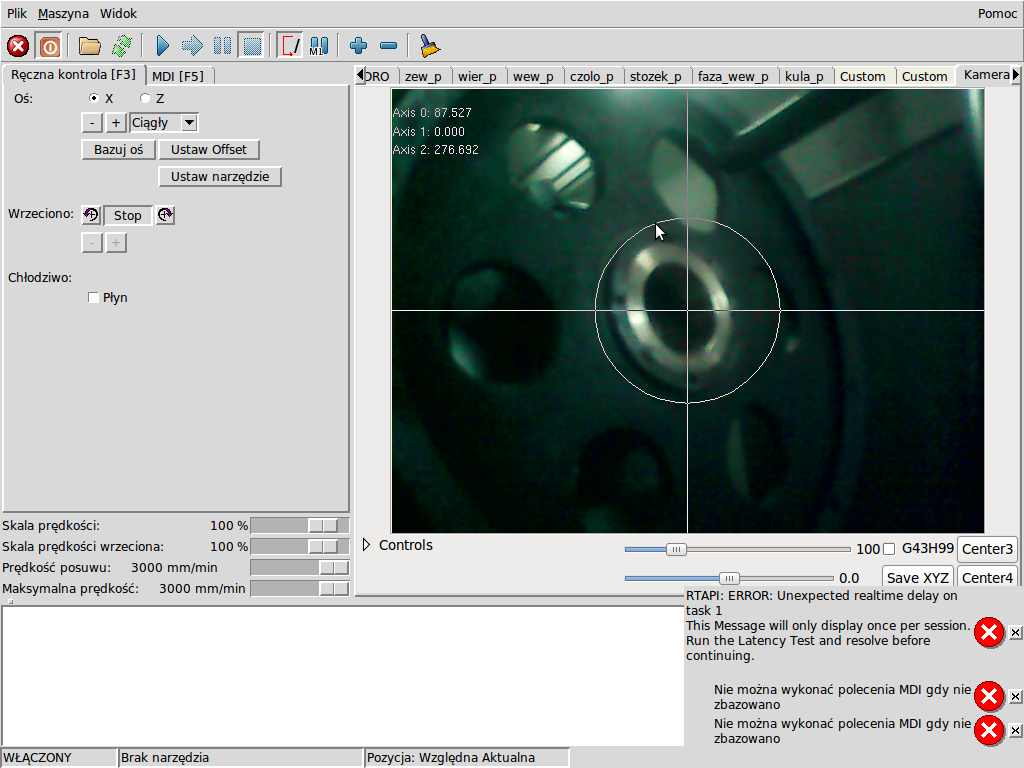Expand the Controls section

tap(366, 545)
